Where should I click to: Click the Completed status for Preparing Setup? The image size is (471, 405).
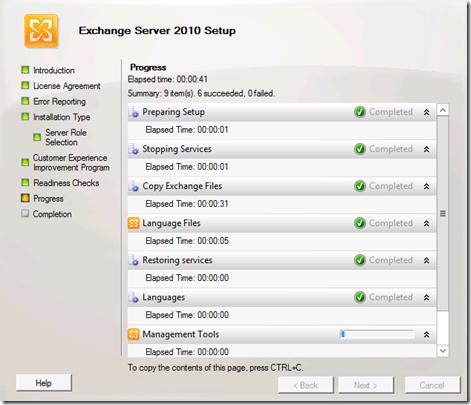tap(391, 112)
